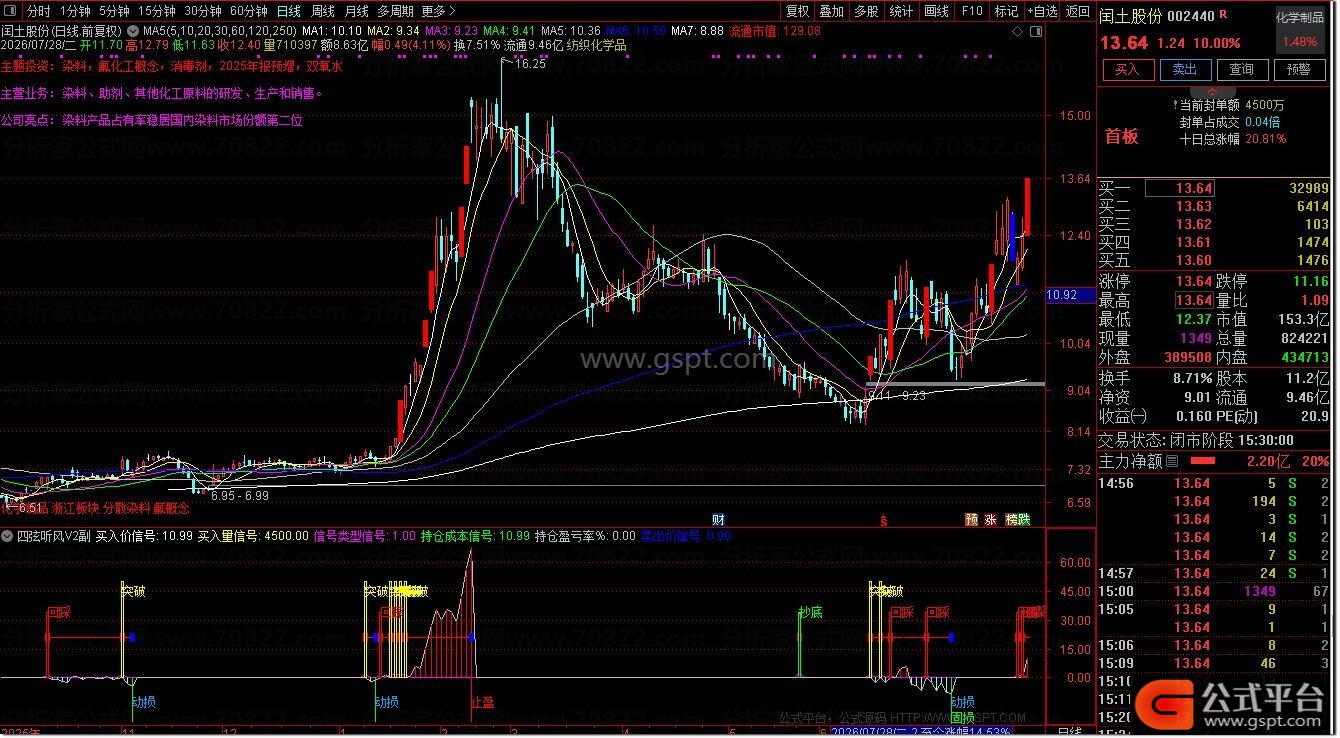This screenshot has width=1340, height=738.
Task: Click the 16.25 peak price label on the chart
Action: (x=530, y=64)
